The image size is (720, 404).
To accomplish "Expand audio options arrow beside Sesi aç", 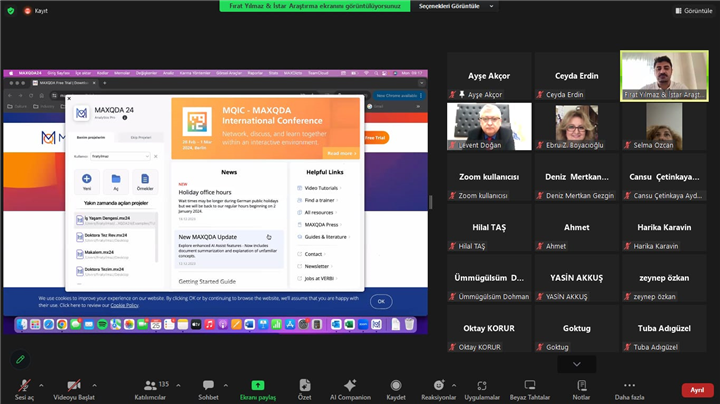I will click(41, 385).
